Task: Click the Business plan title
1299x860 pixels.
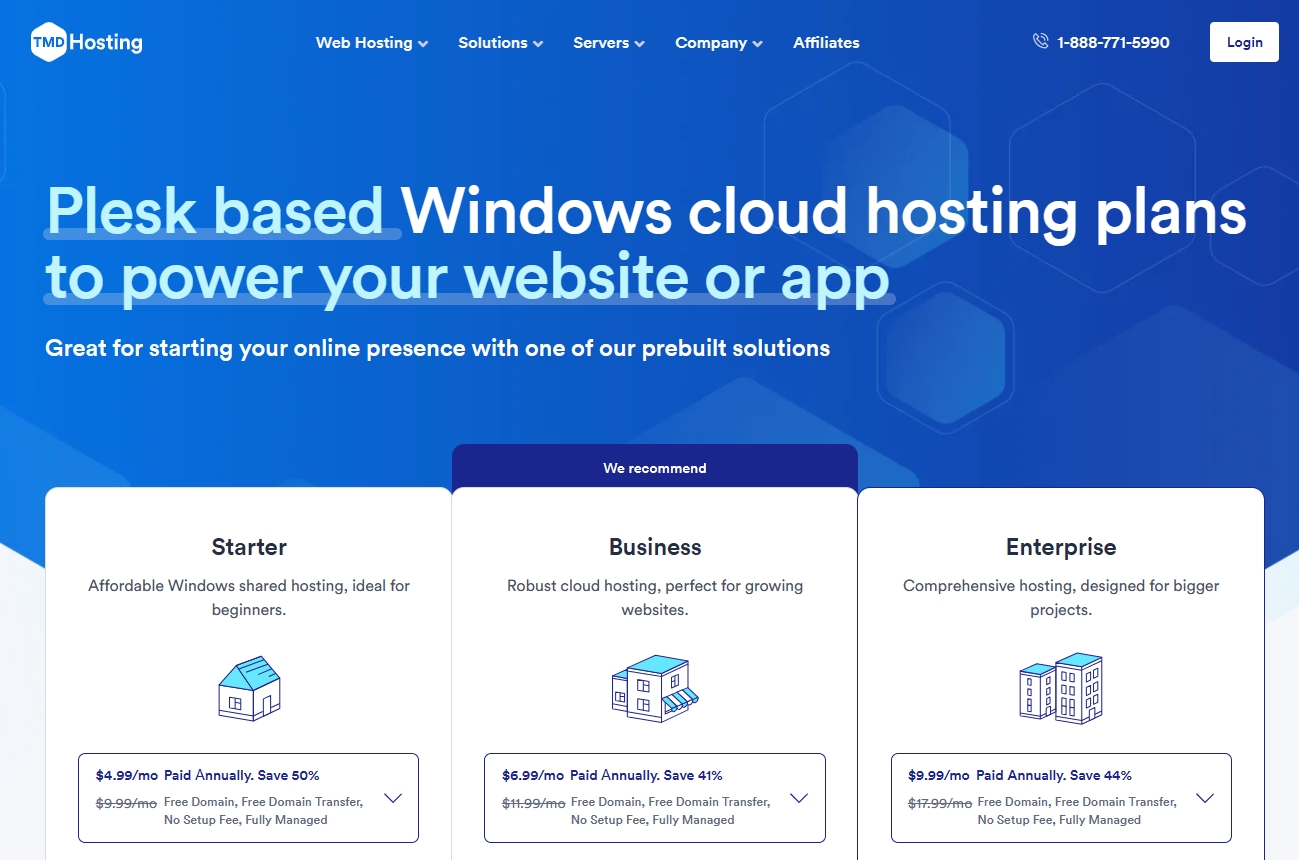Action: 654,547
